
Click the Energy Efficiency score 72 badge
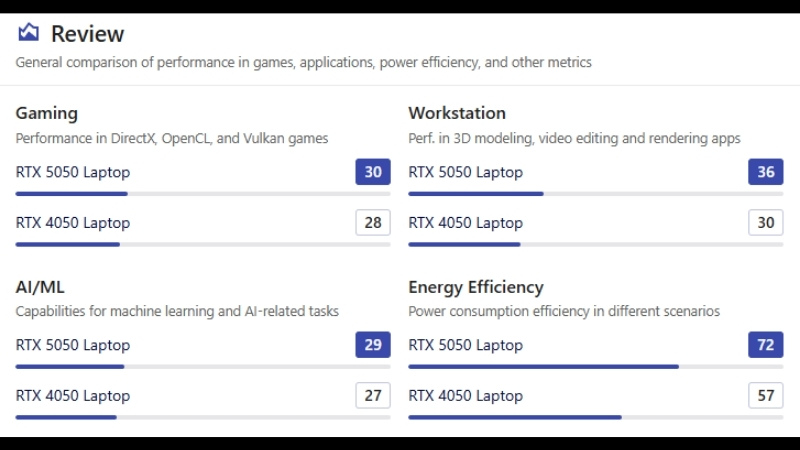(766, 345)
